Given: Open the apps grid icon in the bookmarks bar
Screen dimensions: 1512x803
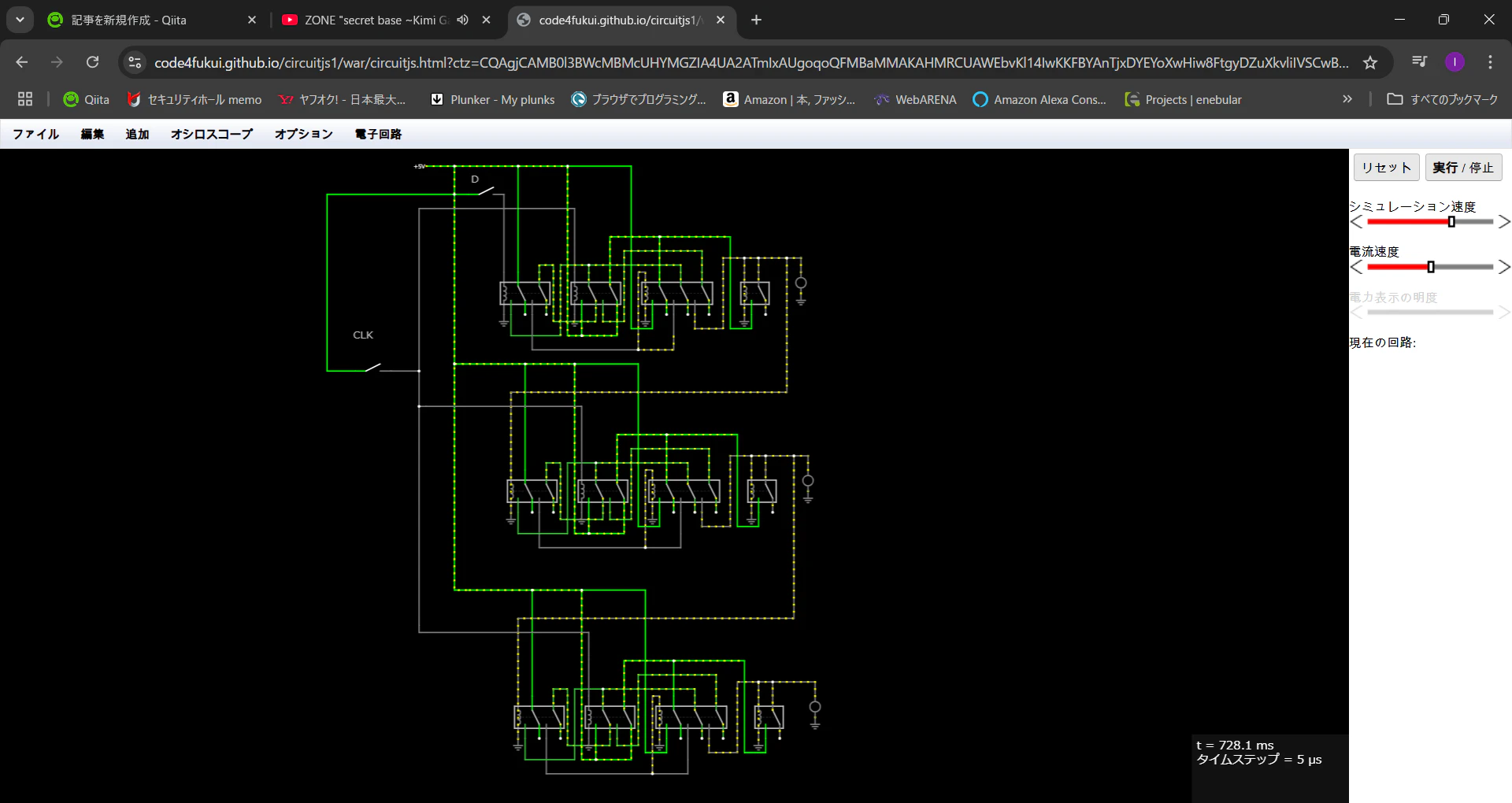Looking at the screenshot, I should (25, 99).
